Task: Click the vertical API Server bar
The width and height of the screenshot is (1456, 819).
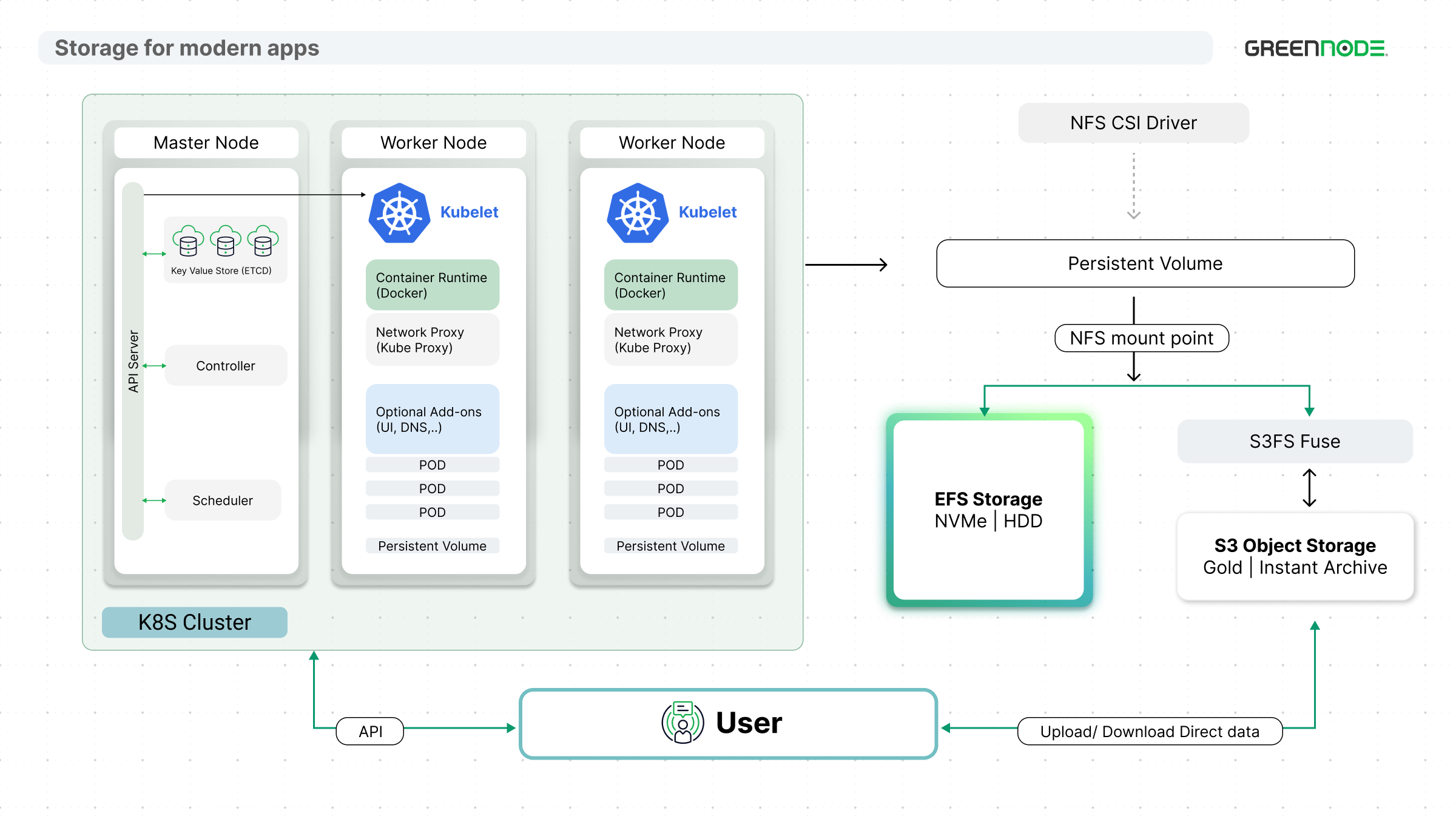Action: (133, 361)
